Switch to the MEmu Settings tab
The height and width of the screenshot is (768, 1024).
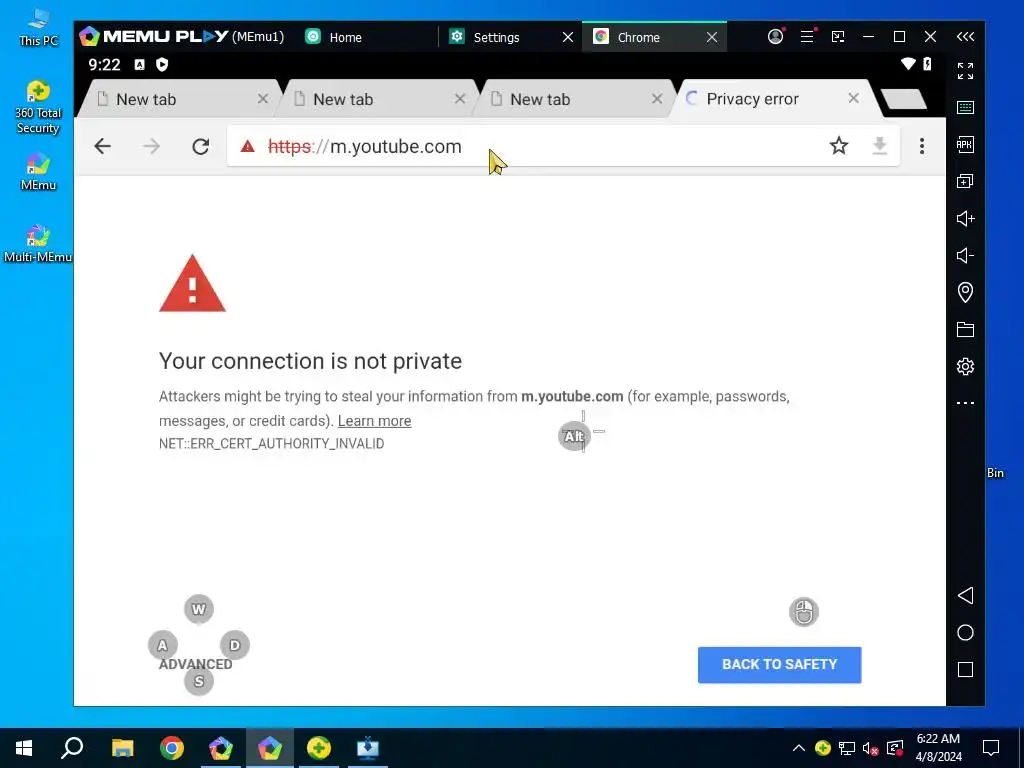496,37
